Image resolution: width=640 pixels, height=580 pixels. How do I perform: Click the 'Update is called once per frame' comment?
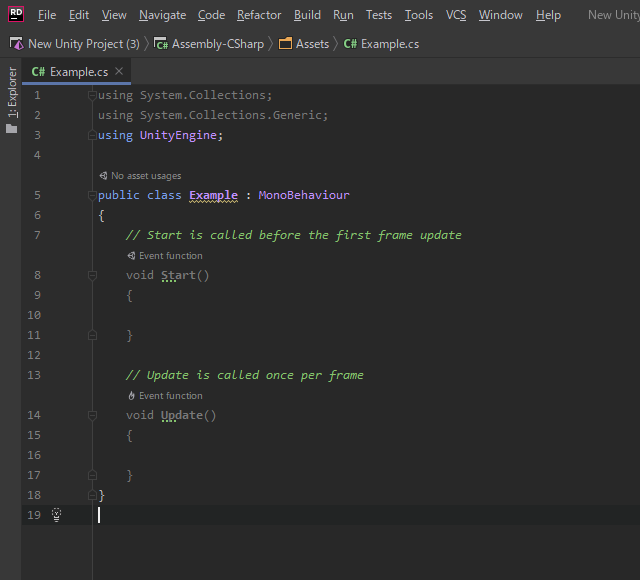(x=244, y=375)
